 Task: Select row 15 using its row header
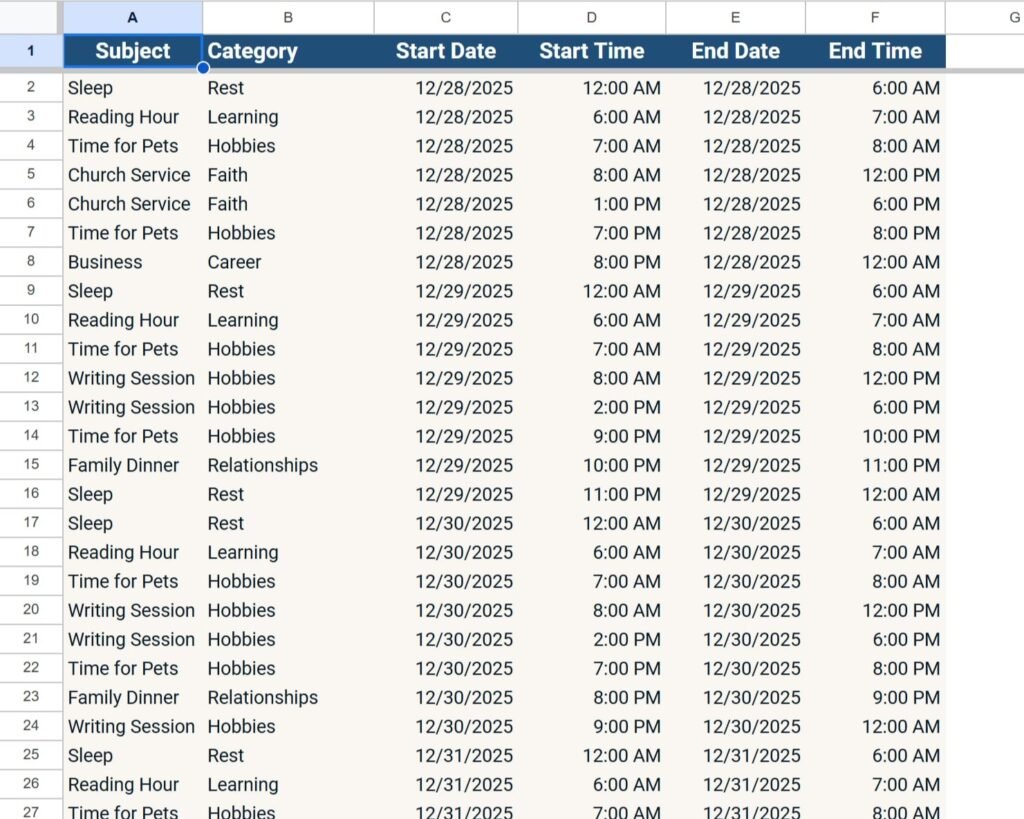(30, 465)
